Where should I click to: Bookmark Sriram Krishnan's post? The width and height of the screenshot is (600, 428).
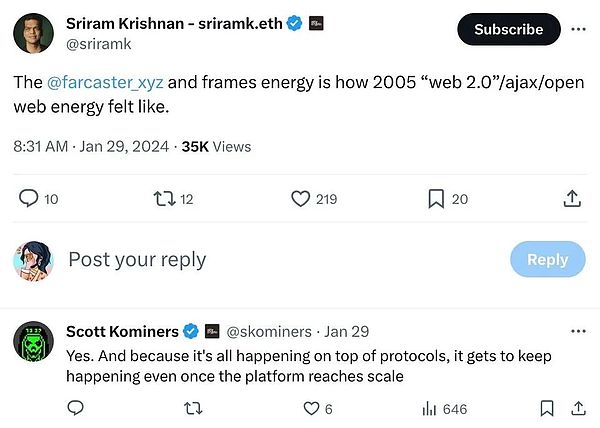pos(436,199)
